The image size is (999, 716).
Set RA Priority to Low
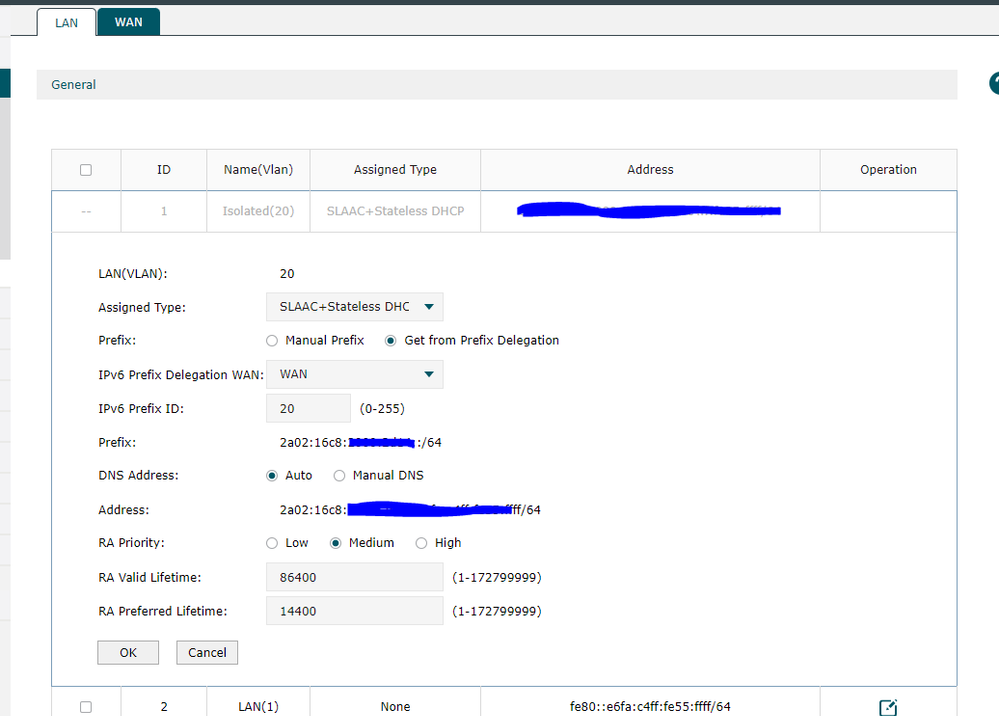tap(272, 543)
